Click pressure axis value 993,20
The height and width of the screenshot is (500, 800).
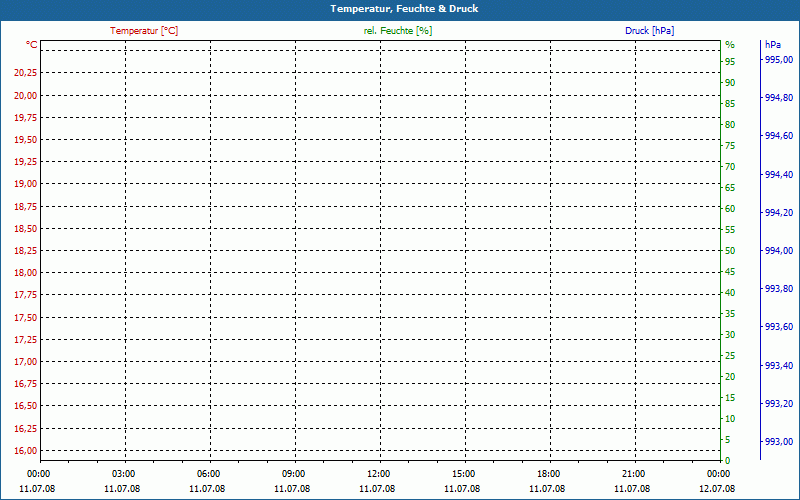(779, 404)
